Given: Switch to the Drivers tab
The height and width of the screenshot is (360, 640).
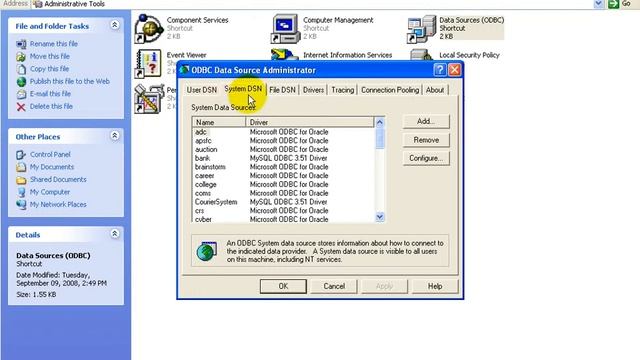Looking at the screenshot, I should tap(313, 90).
